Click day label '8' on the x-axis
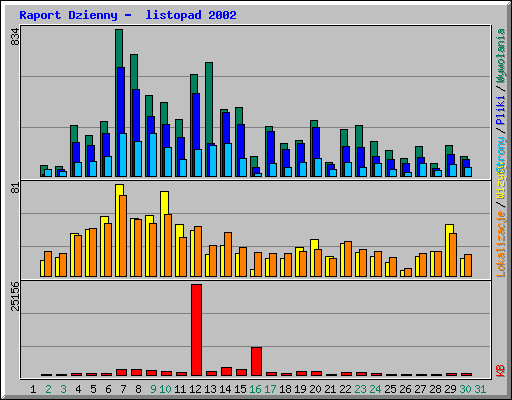Viewport: 512px width, 400px height. click(x=138, y=389)
